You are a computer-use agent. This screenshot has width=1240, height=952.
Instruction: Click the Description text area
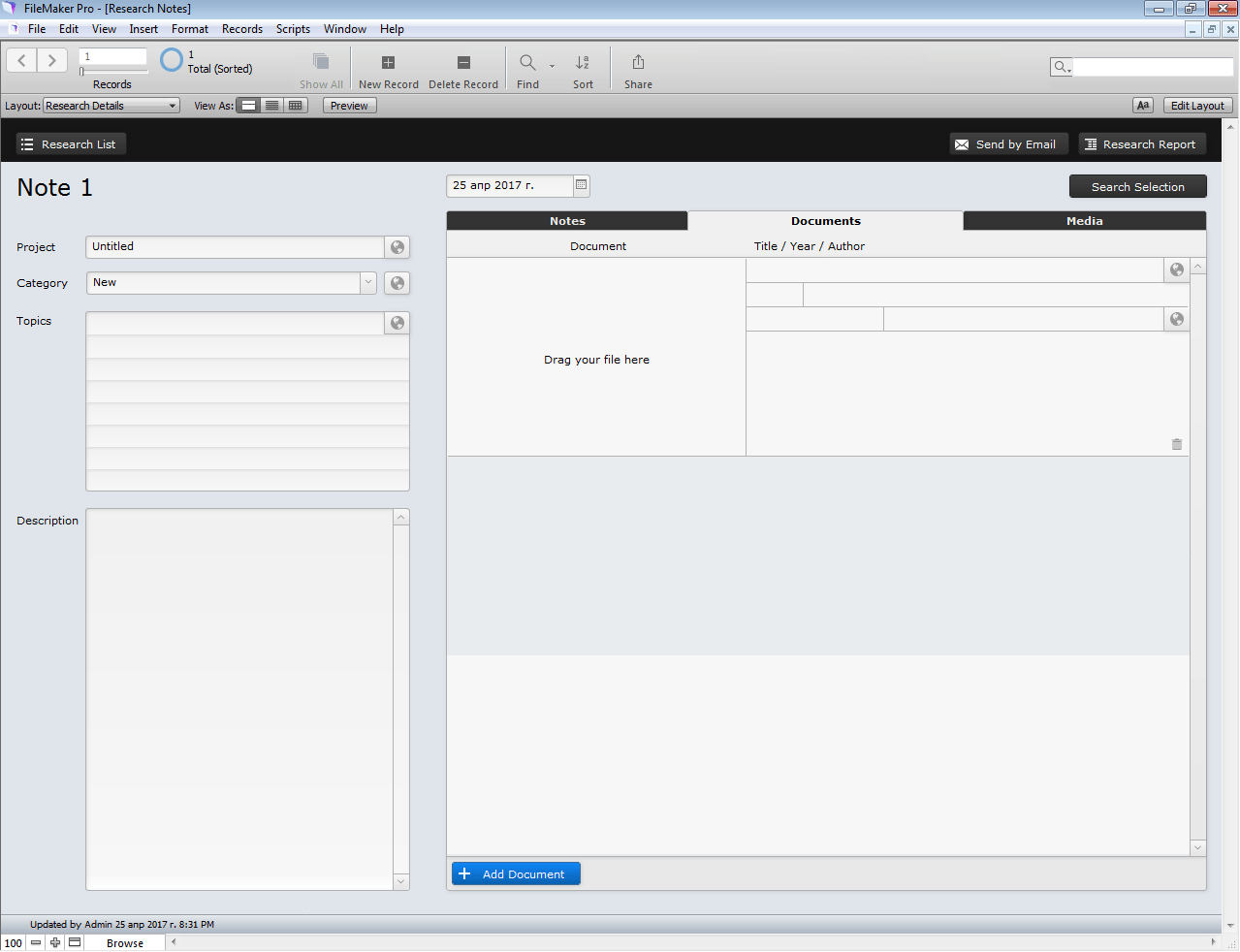(x=239, y=699)
